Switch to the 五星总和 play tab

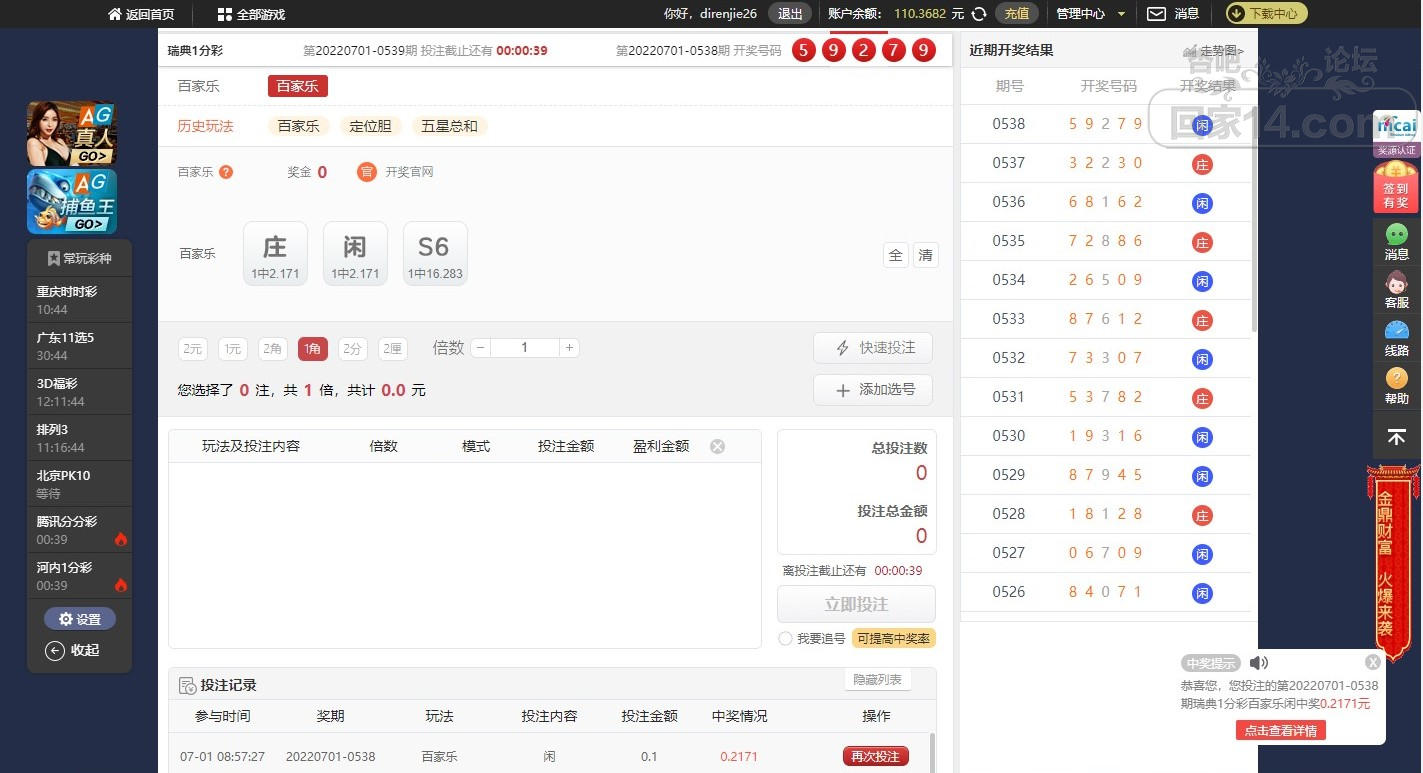(x=449, y=126)
